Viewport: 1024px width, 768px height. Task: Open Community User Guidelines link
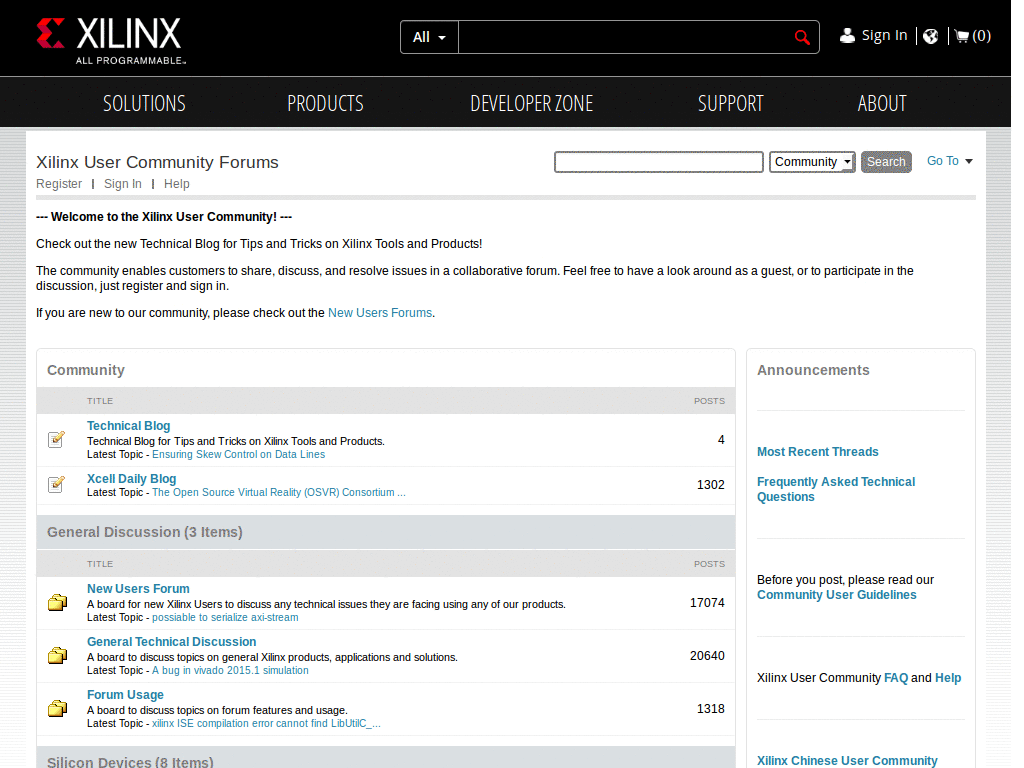click(x=837, y=595)
